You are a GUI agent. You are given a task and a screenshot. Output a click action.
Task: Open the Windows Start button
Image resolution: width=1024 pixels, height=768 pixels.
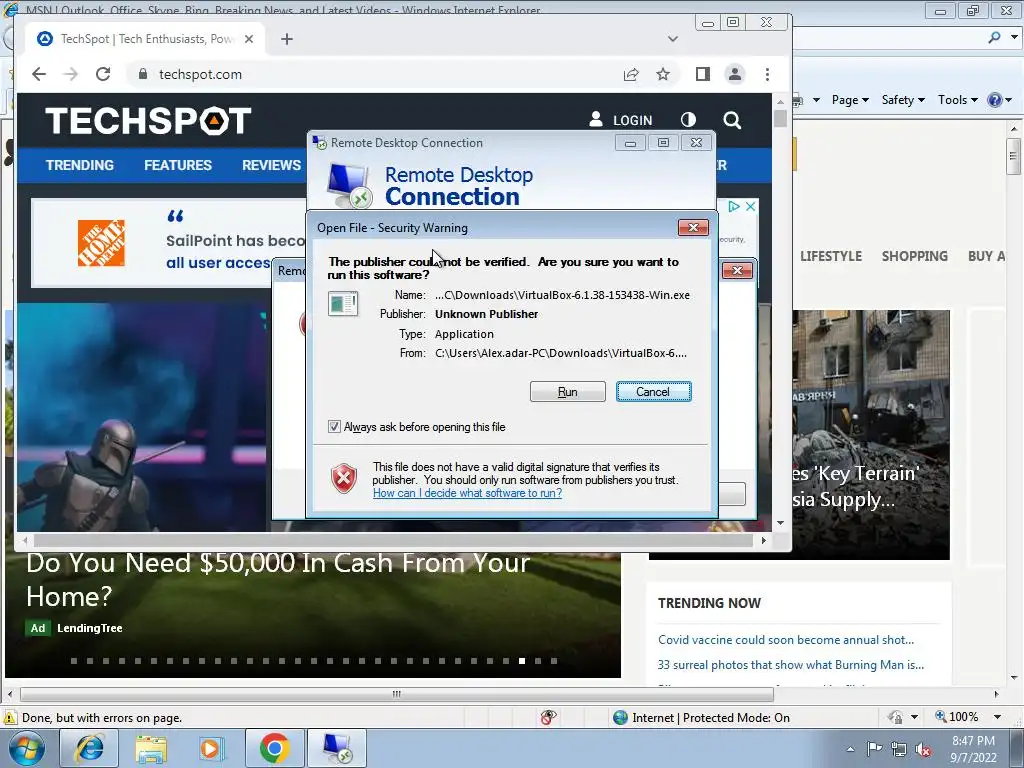tap(26, 748)
